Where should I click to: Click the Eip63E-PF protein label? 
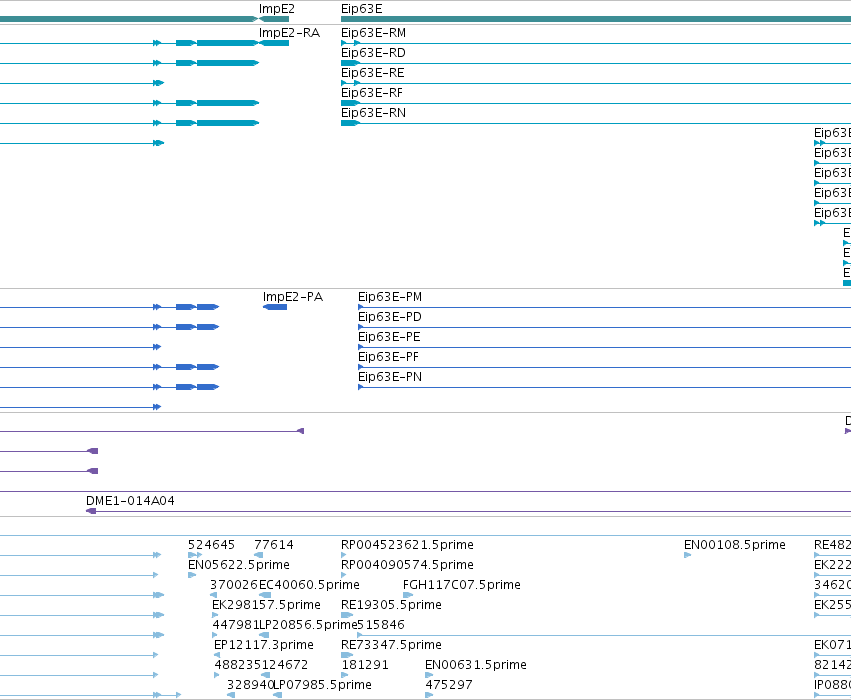pos(389,358)
